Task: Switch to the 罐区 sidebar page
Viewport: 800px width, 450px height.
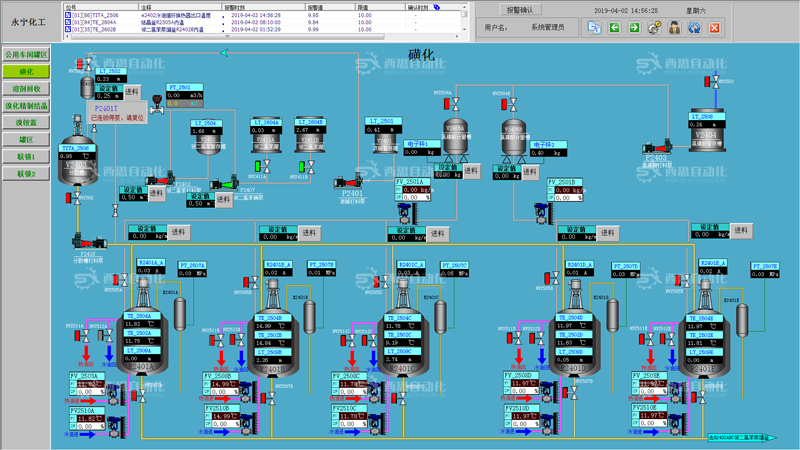Action: 26,139
